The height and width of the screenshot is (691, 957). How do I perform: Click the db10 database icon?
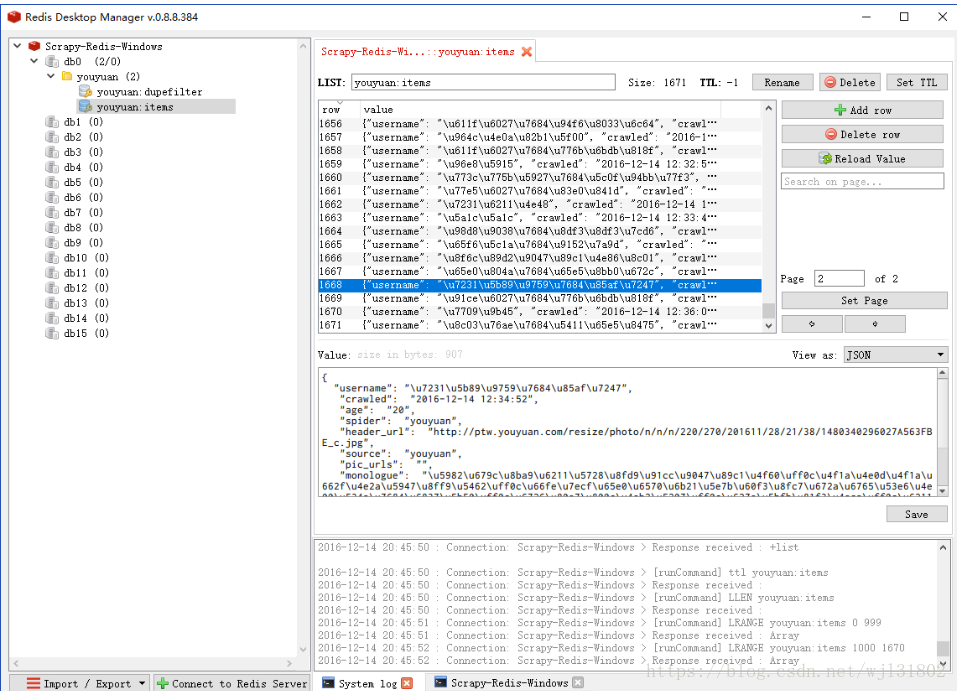tap(52, 258)
